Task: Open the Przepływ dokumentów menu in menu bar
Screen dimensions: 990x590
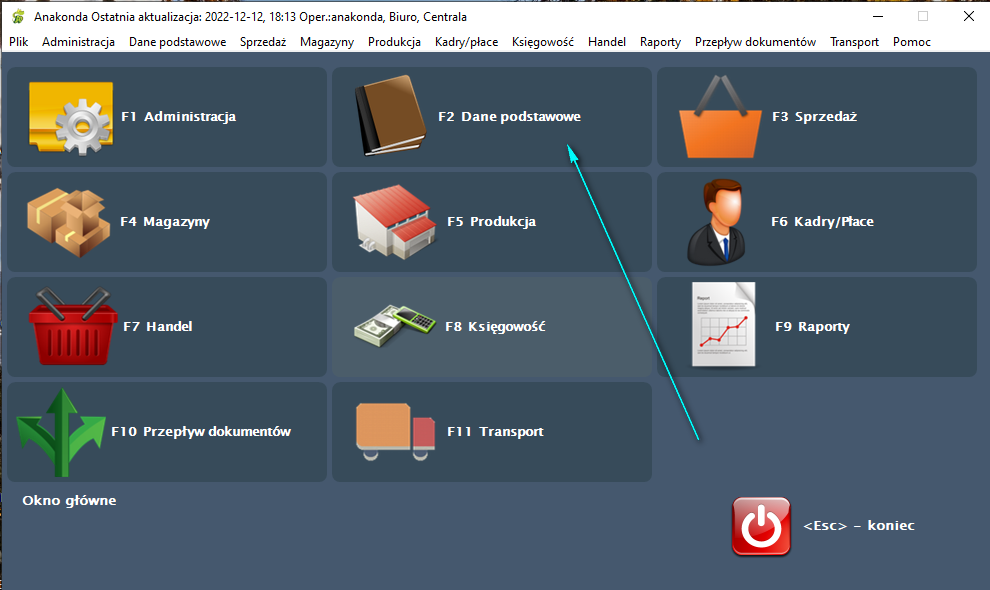Action: click(755, 42)
